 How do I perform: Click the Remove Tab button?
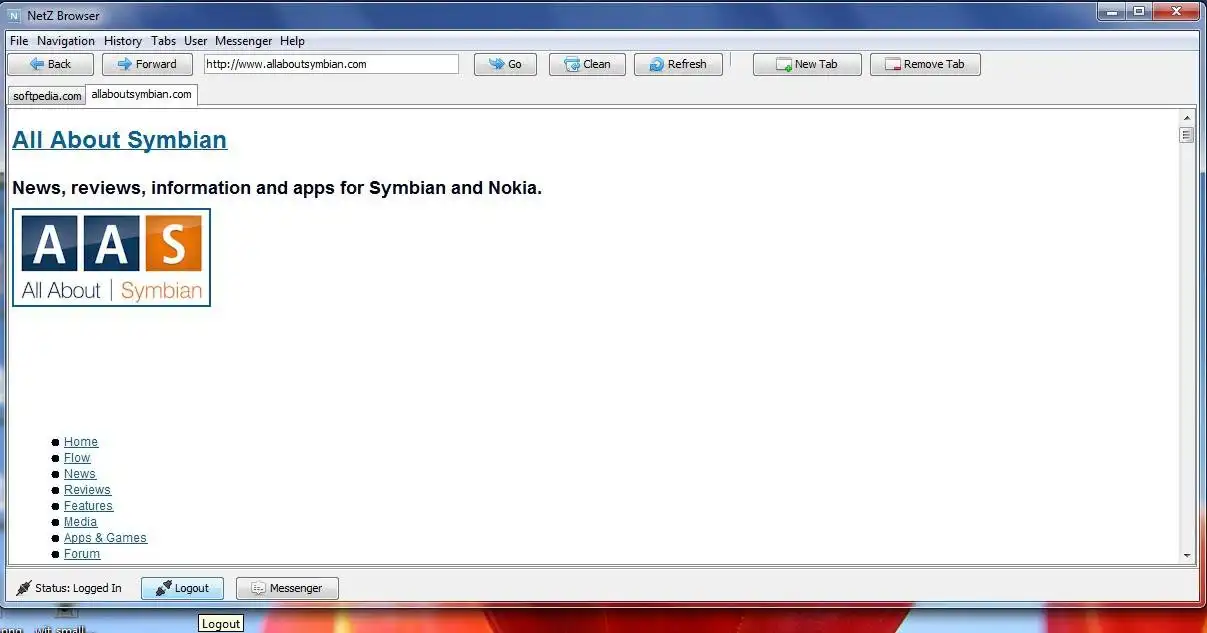[925, 64]
